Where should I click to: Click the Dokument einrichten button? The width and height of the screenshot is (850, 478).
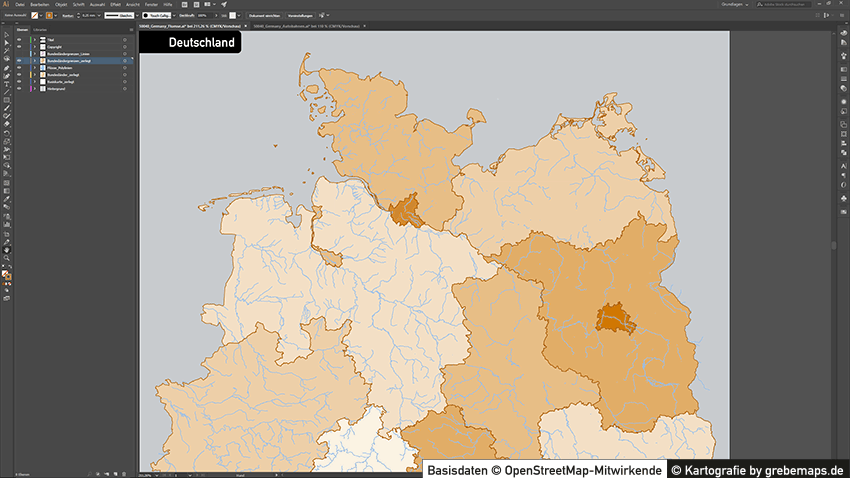[264, 16]
